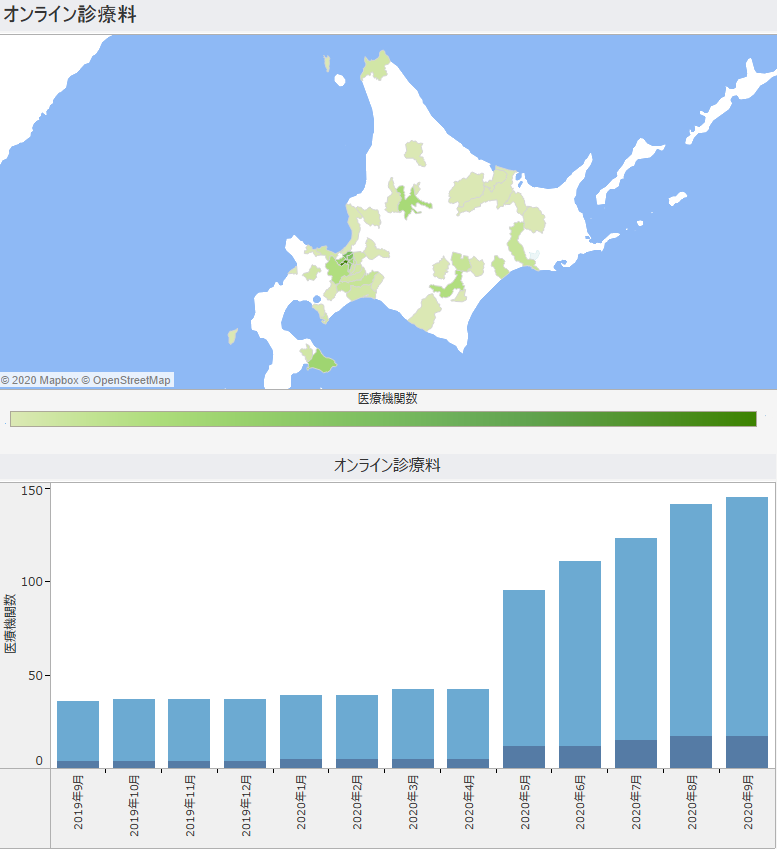Click the オンライン診療料 dashboard header title

click(x=70, y=14)
